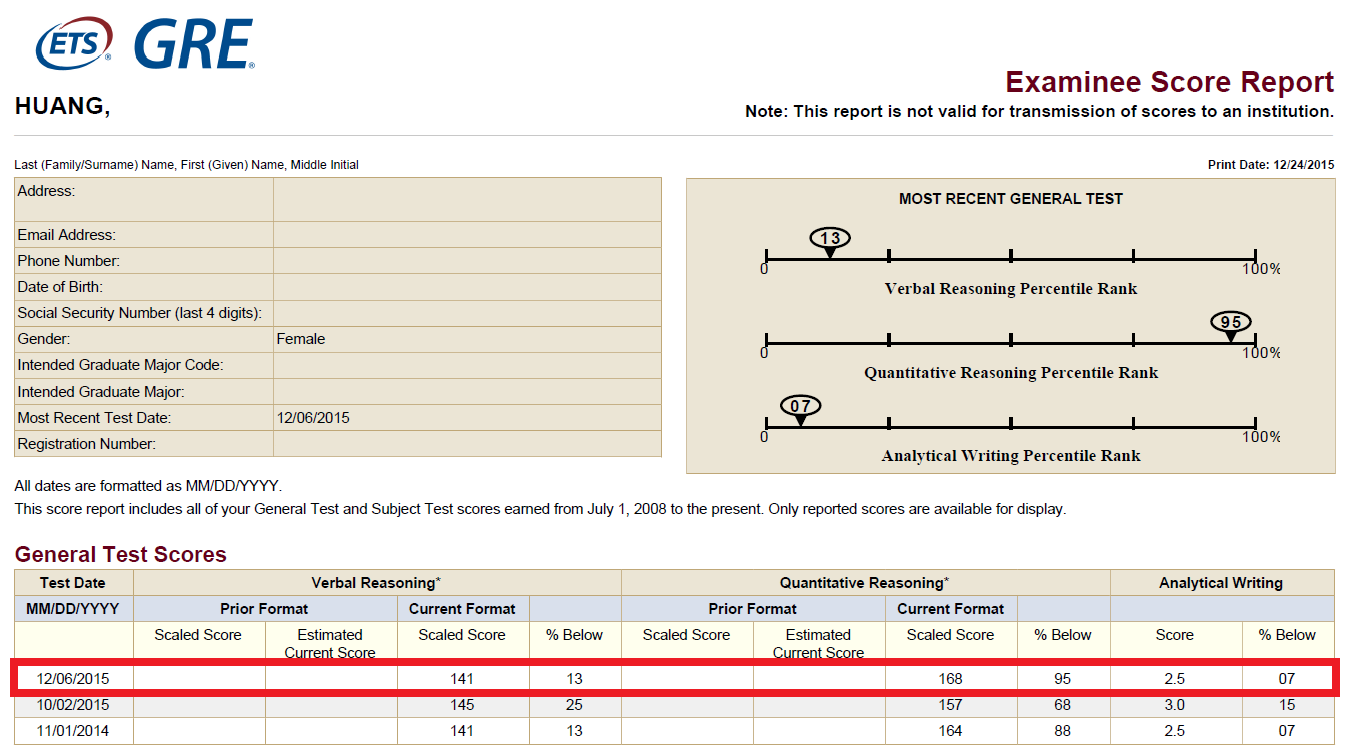Screen dimensions: 1350x748
Task: Select verbal % below 13 in the 12/06/2015 row
Action: [574, 679]
